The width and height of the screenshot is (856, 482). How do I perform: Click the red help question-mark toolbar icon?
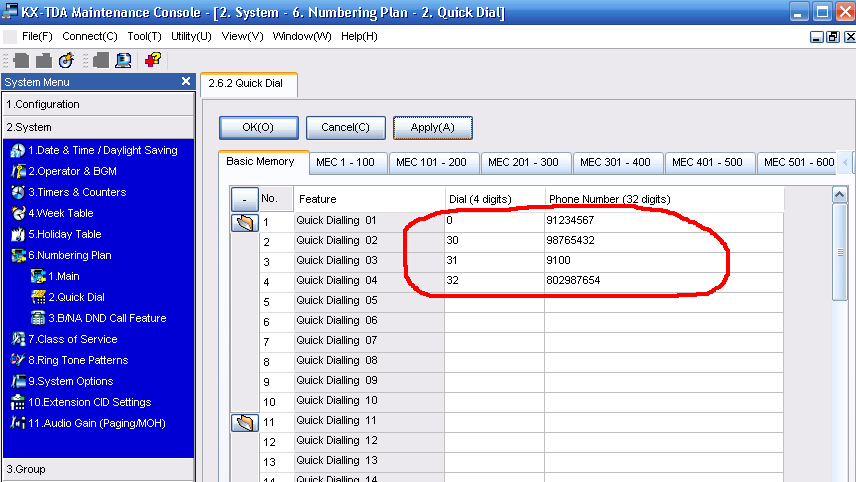coord(153,60)
